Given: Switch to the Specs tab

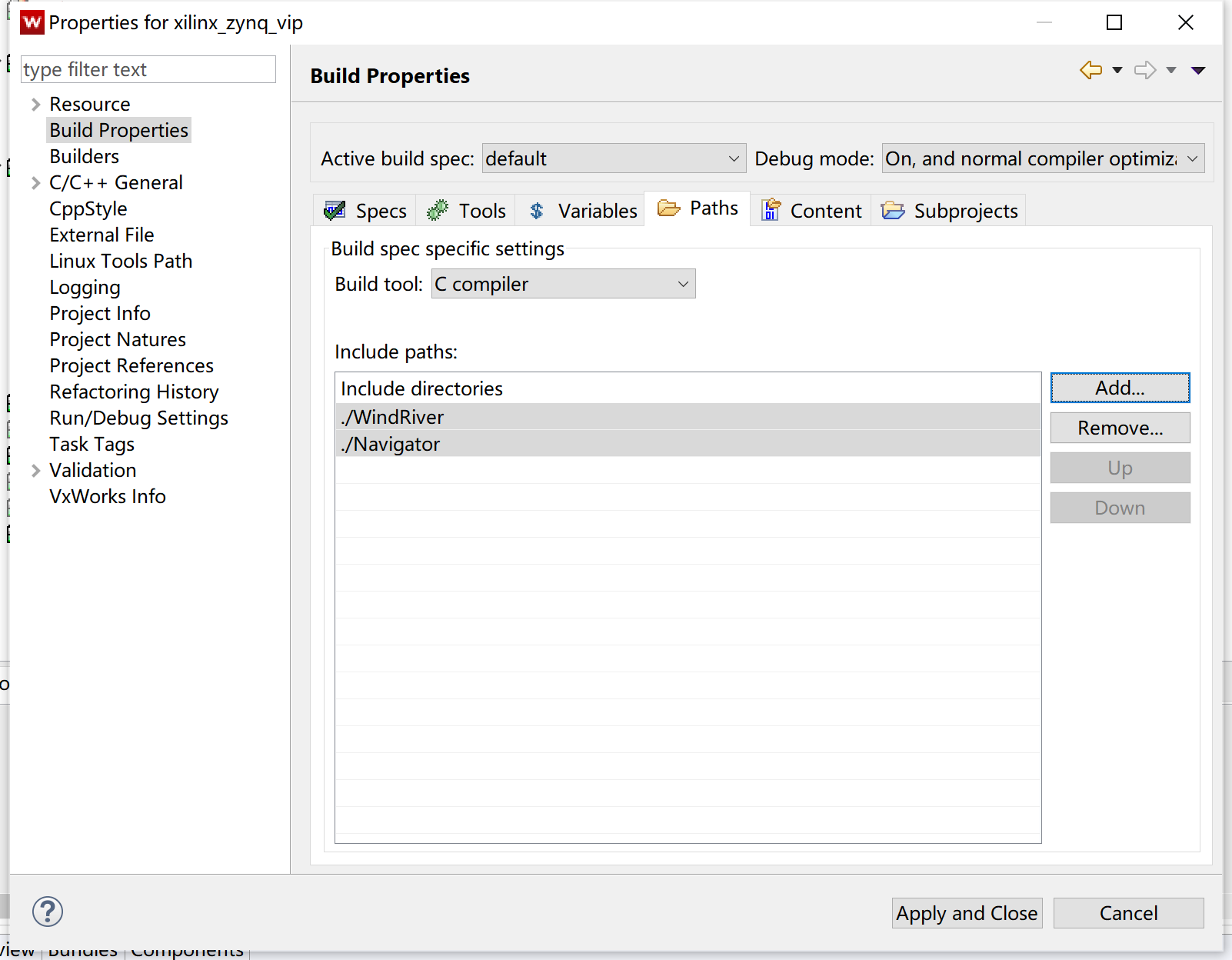Looking at the screenshot, I should (x=366, y=211).
